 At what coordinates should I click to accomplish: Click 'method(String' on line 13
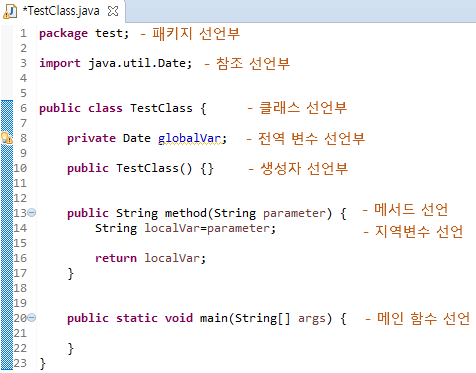point(210,213)
